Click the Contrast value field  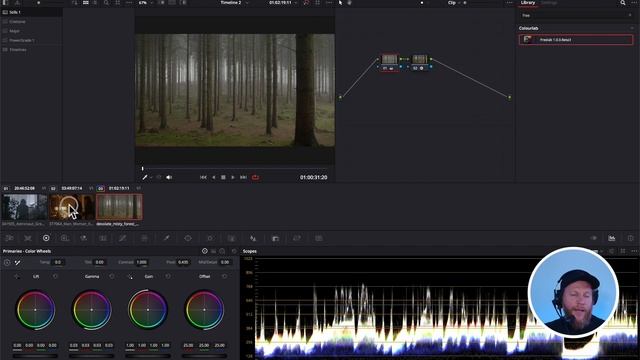[142, 262]
